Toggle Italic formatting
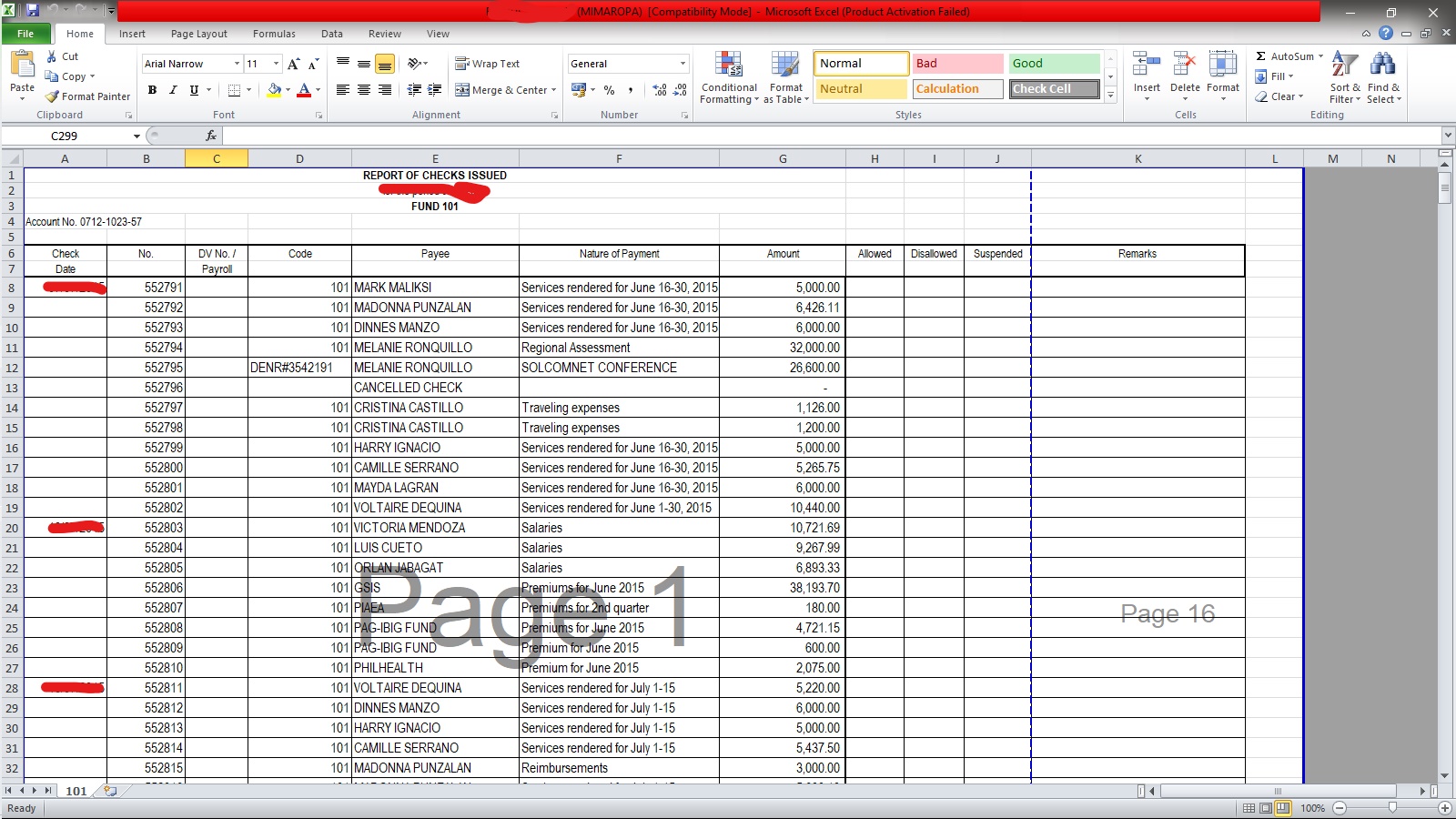The image size is (1456, 819). [x=173, y=90]
